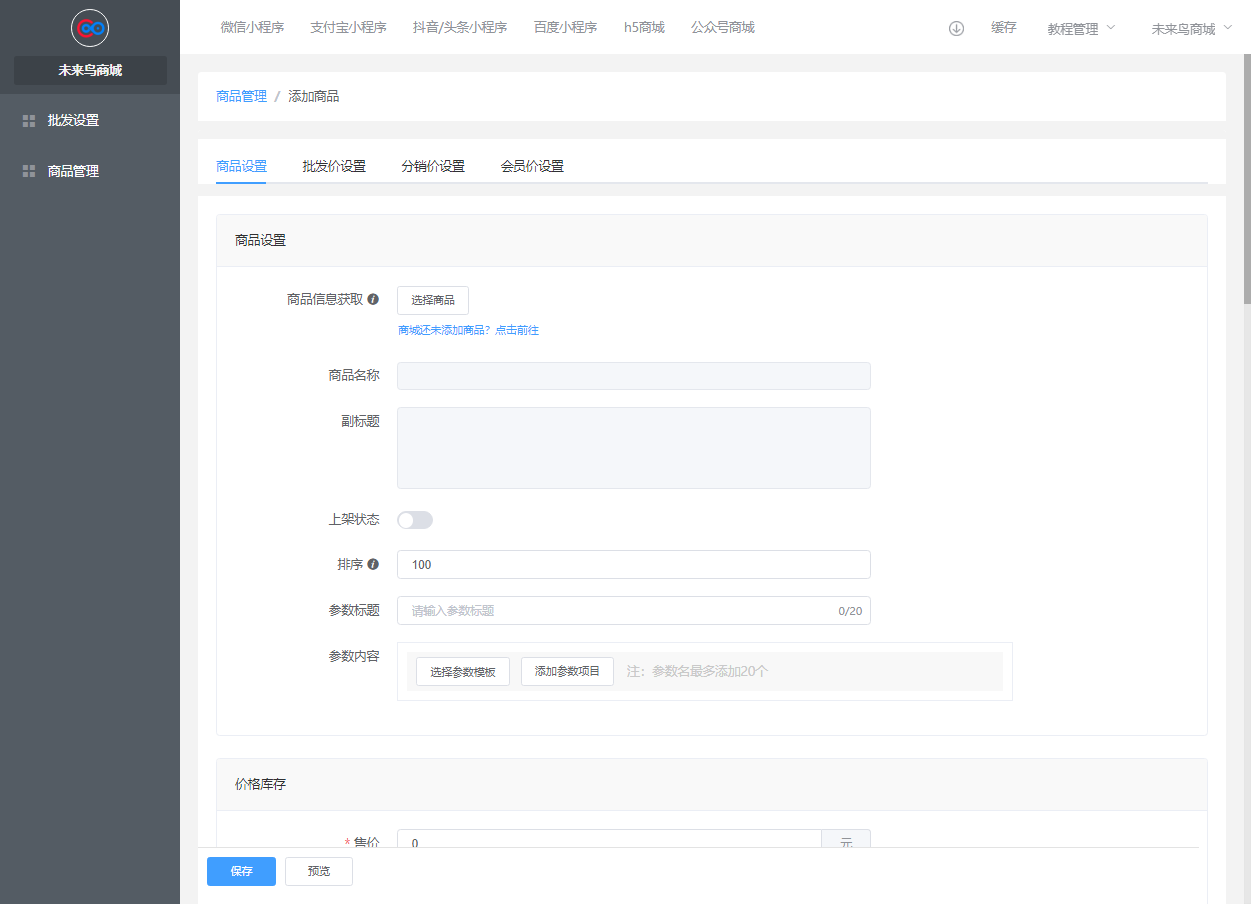Open the 未来鸟商城 account dropdown

pyautogui.click(x=1191, y=29)
